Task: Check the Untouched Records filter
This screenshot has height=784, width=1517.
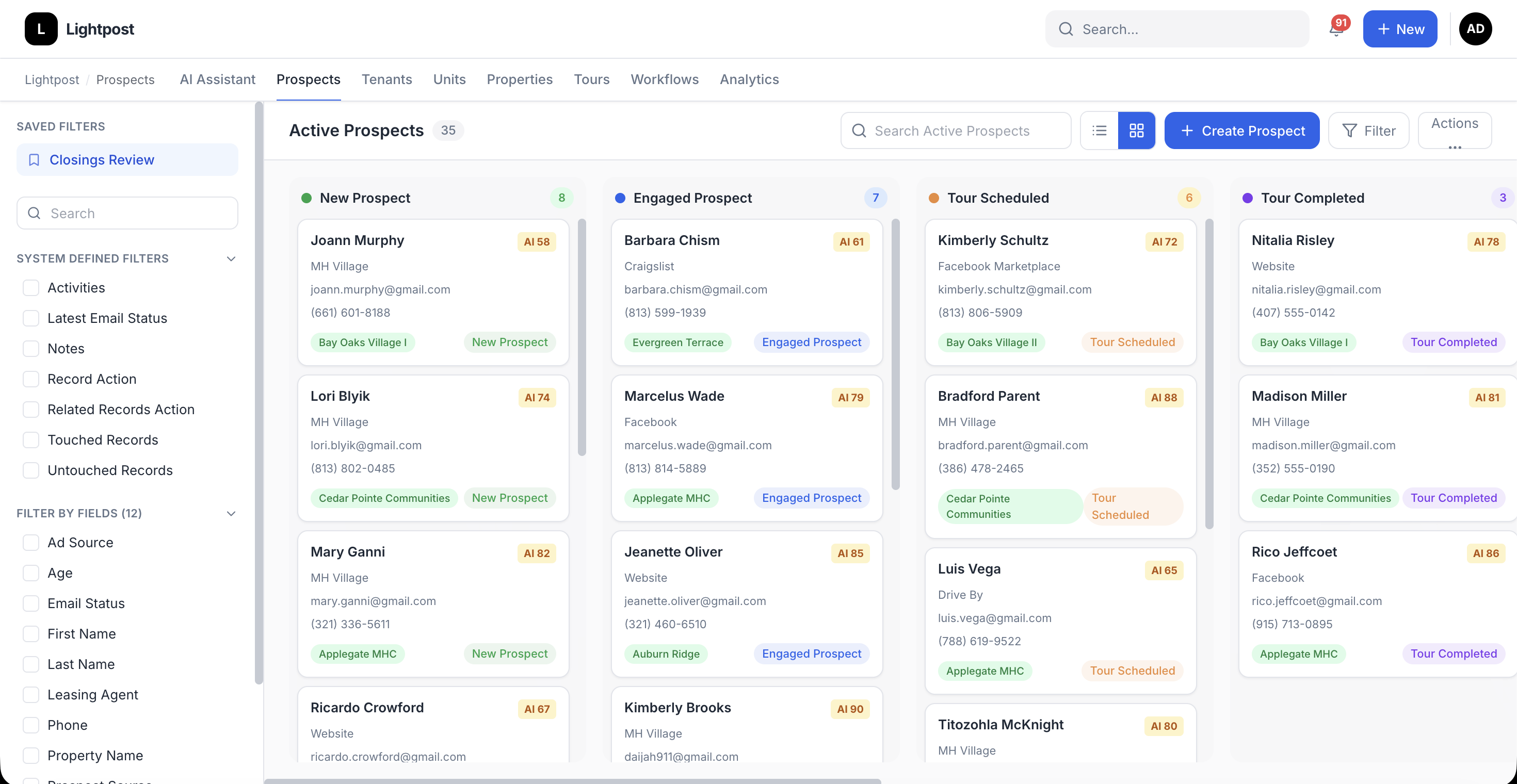Action: pyautogui.click(x=30, y=471)
